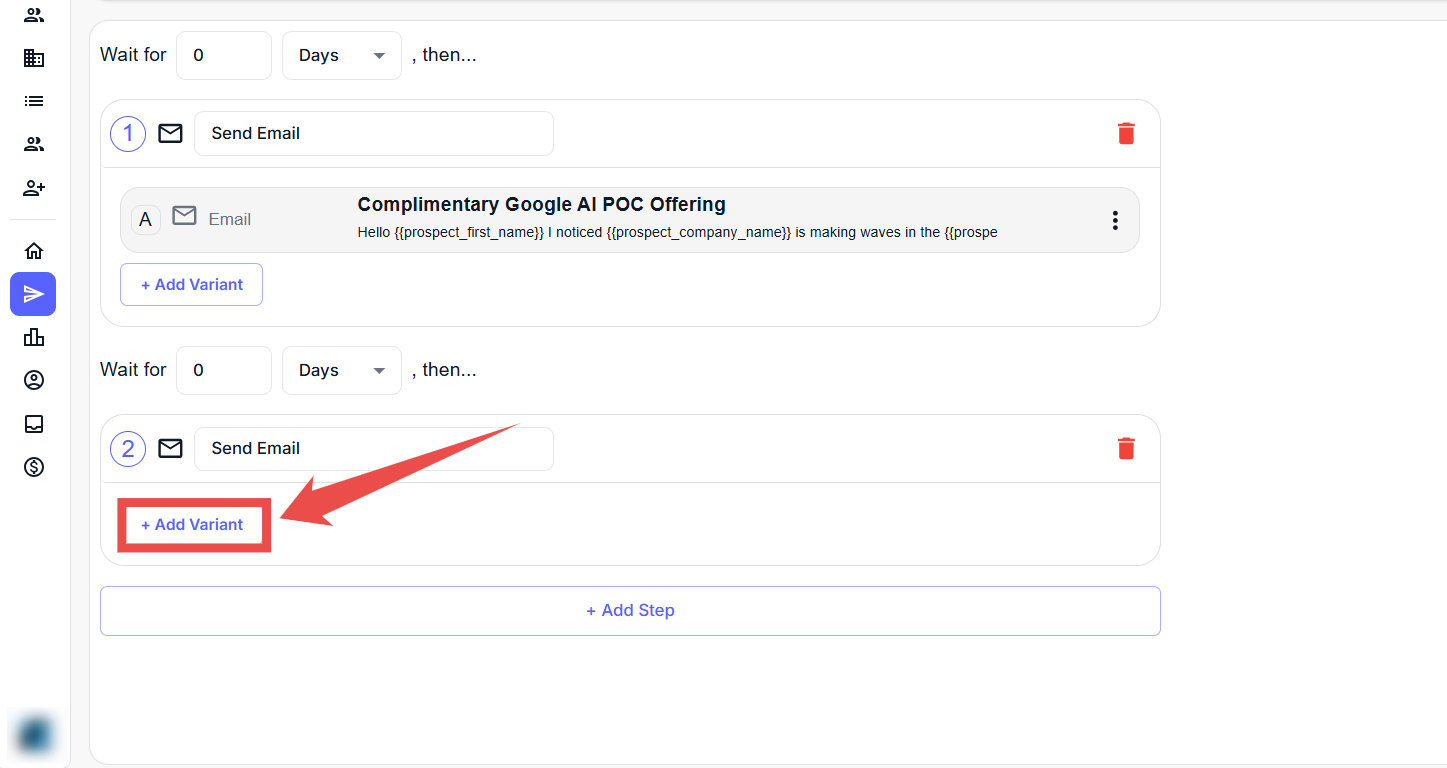
Task: Click the Send Email name field in step 2
Action: tap(373, 448)
